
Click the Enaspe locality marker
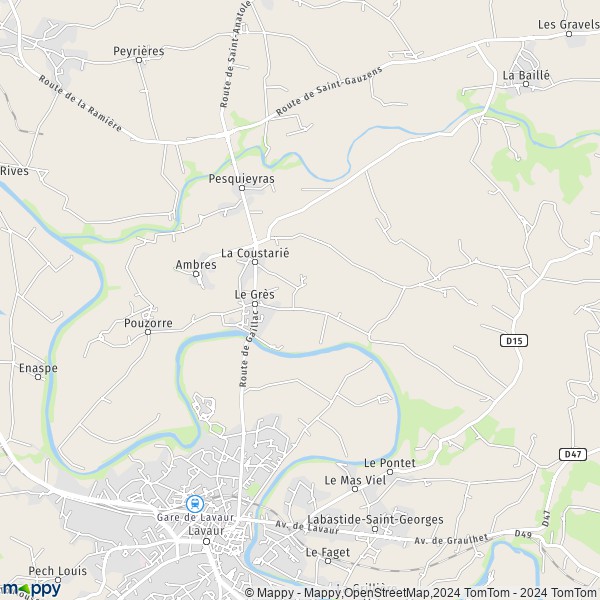point(38,377)
